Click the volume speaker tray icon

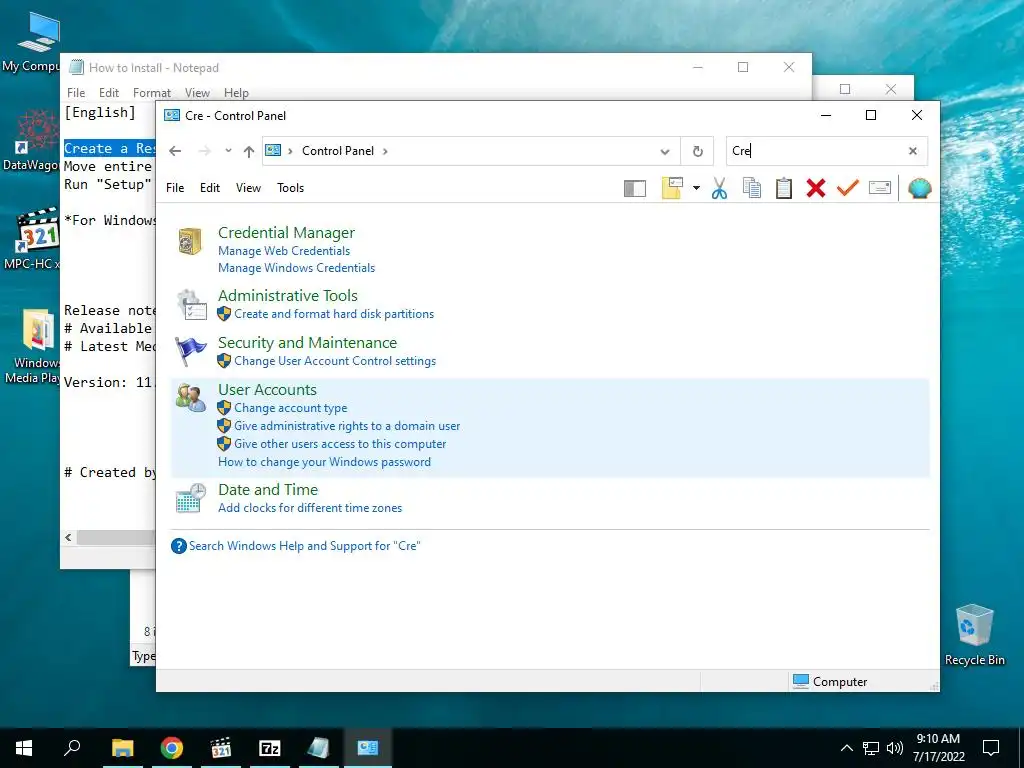point(895,748)
